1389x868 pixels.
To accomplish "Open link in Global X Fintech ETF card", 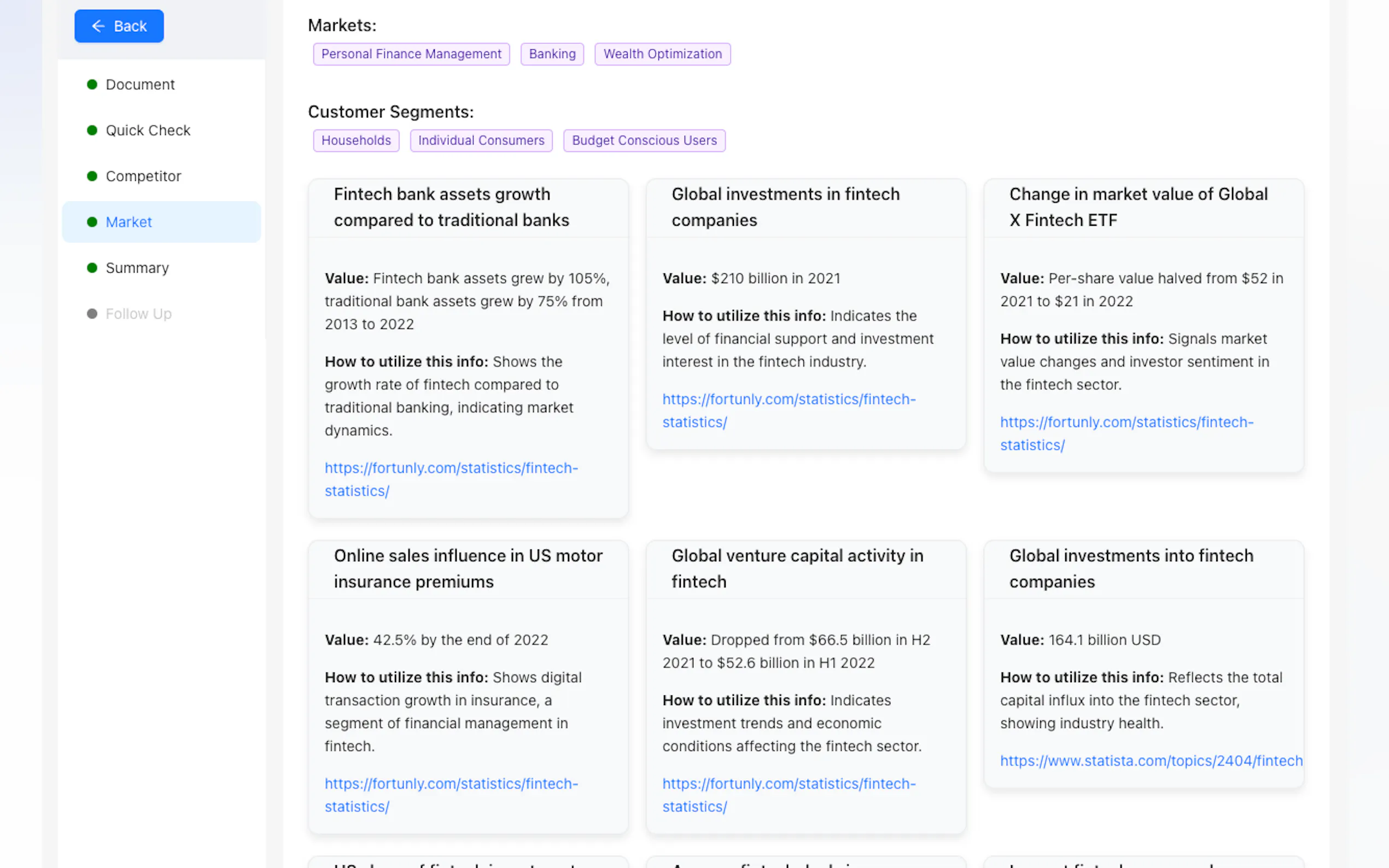I will click(1126, 423).
